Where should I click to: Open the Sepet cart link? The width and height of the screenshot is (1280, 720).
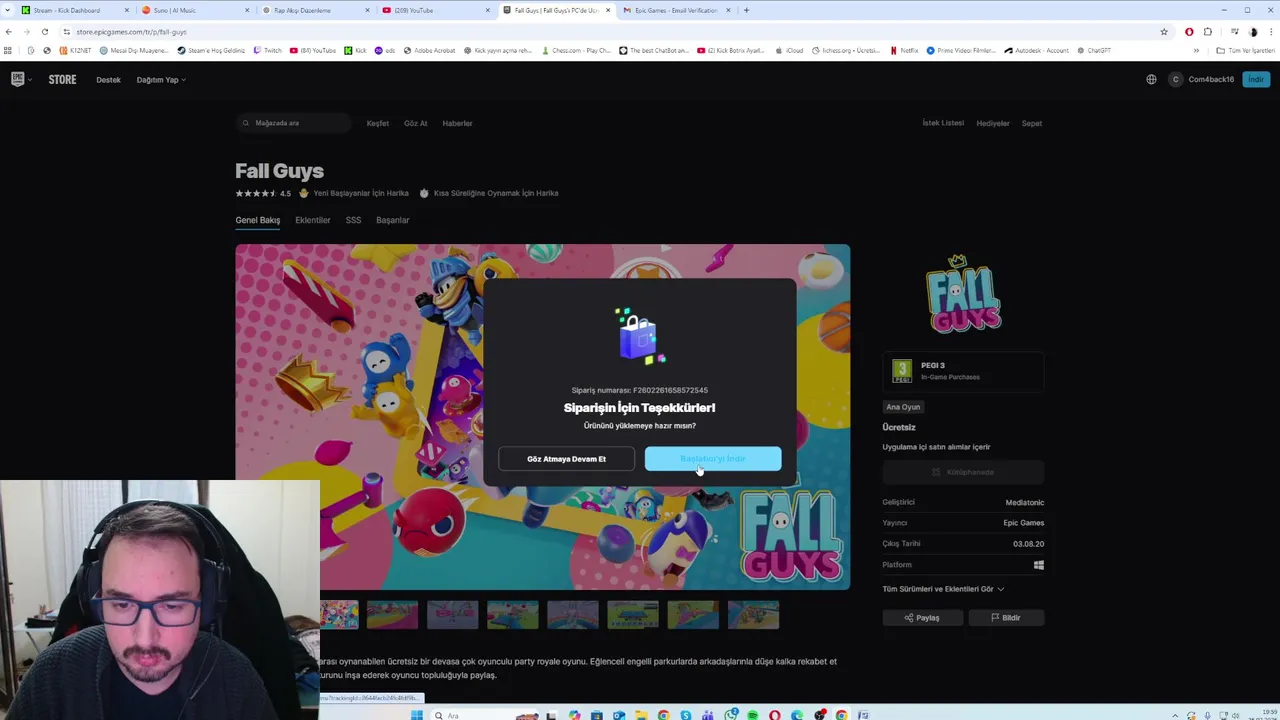(x=1032, y=123)
